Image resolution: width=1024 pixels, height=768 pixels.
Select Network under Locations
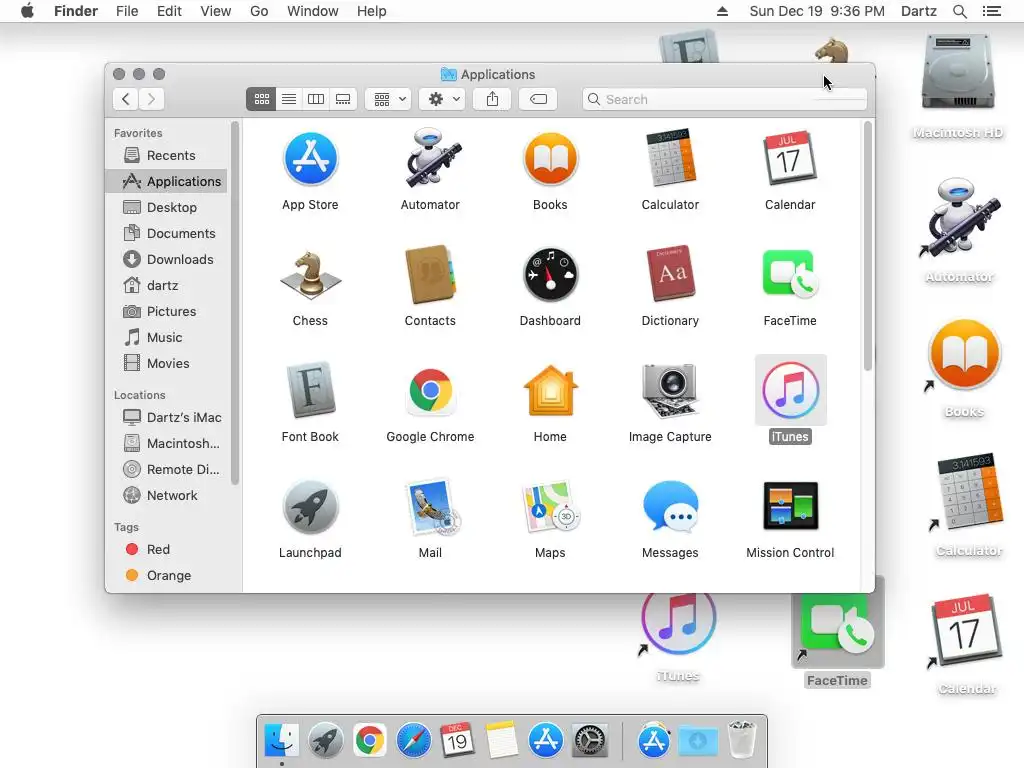pos(167,496)
